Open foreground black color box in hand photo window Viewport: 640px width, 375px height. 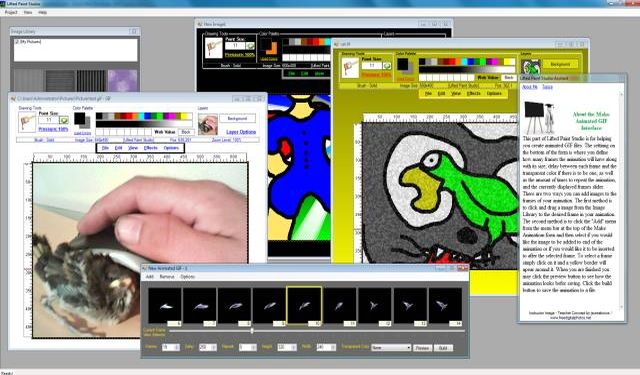80,119
